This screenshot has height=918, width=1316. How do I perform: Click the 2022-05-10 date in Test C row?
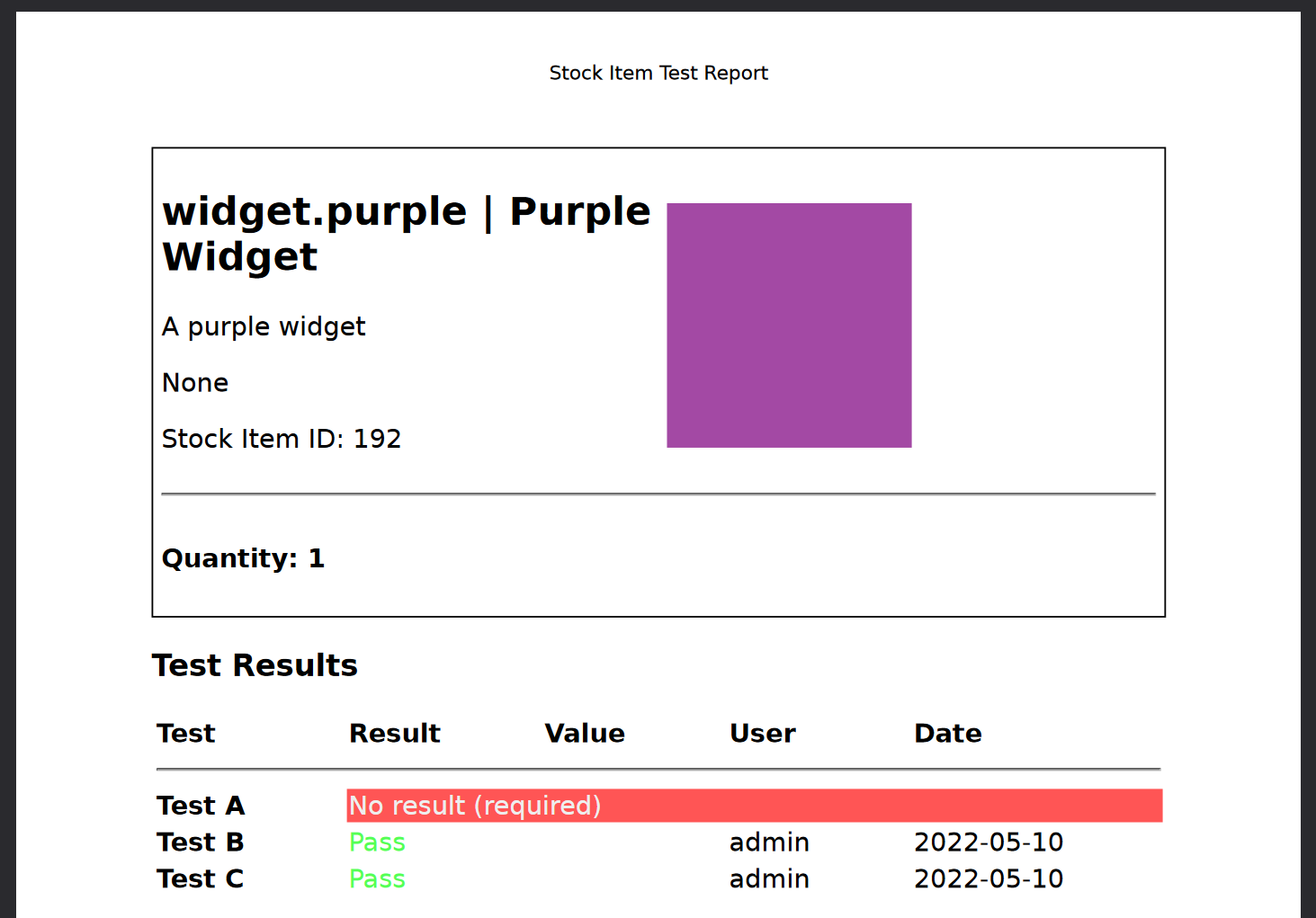989,879
